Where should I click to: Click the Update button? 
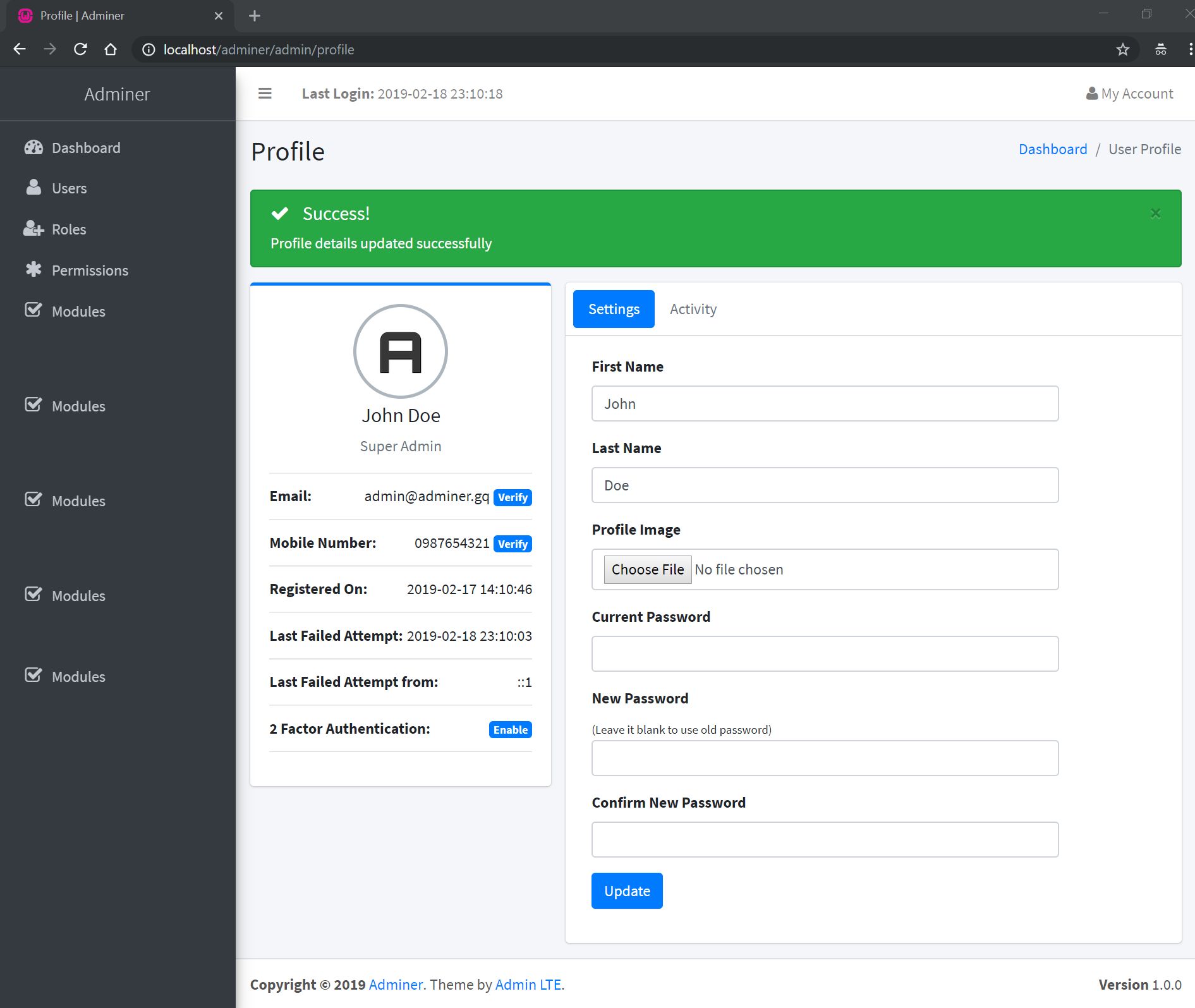pos(627,890)
